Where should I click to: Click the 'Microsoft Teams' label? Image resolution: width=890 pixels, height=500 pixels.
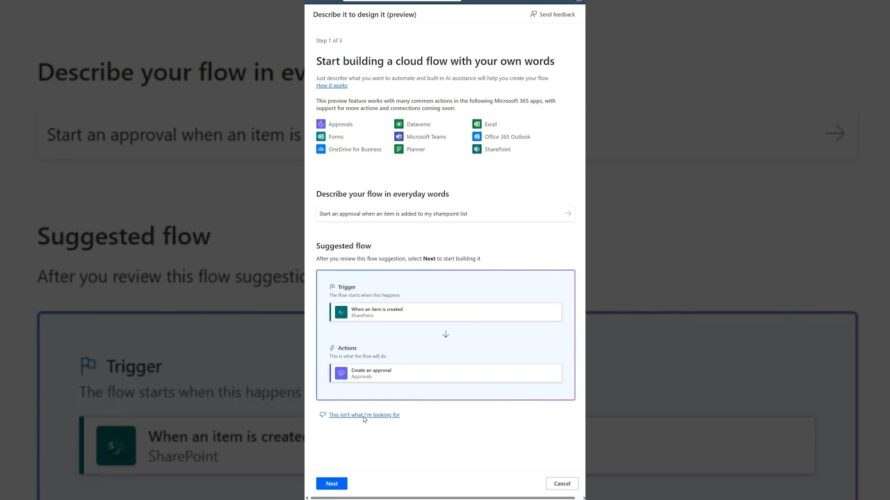[426, 137]
